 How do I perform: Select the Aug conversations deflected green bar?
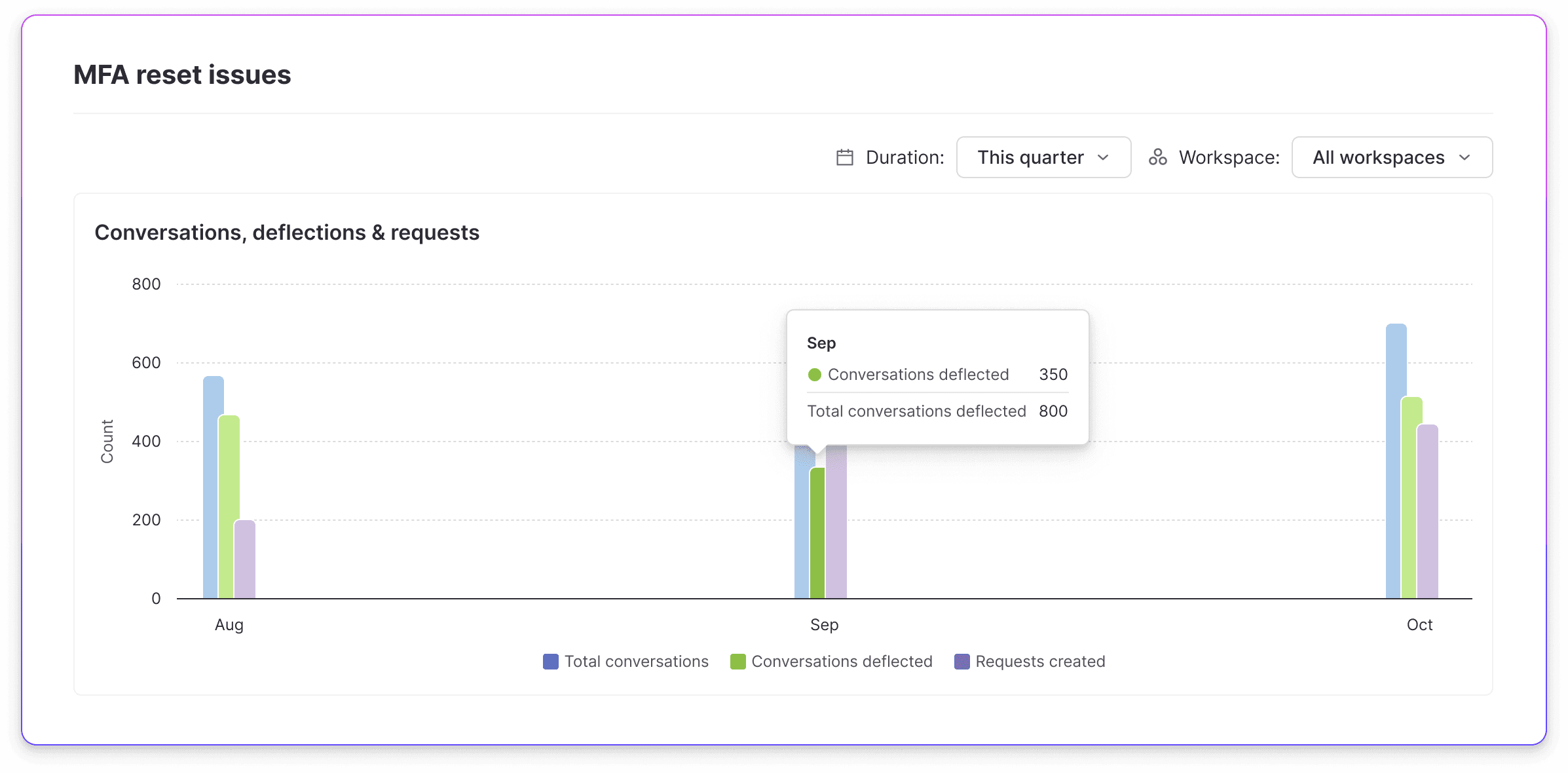[229, 507]
